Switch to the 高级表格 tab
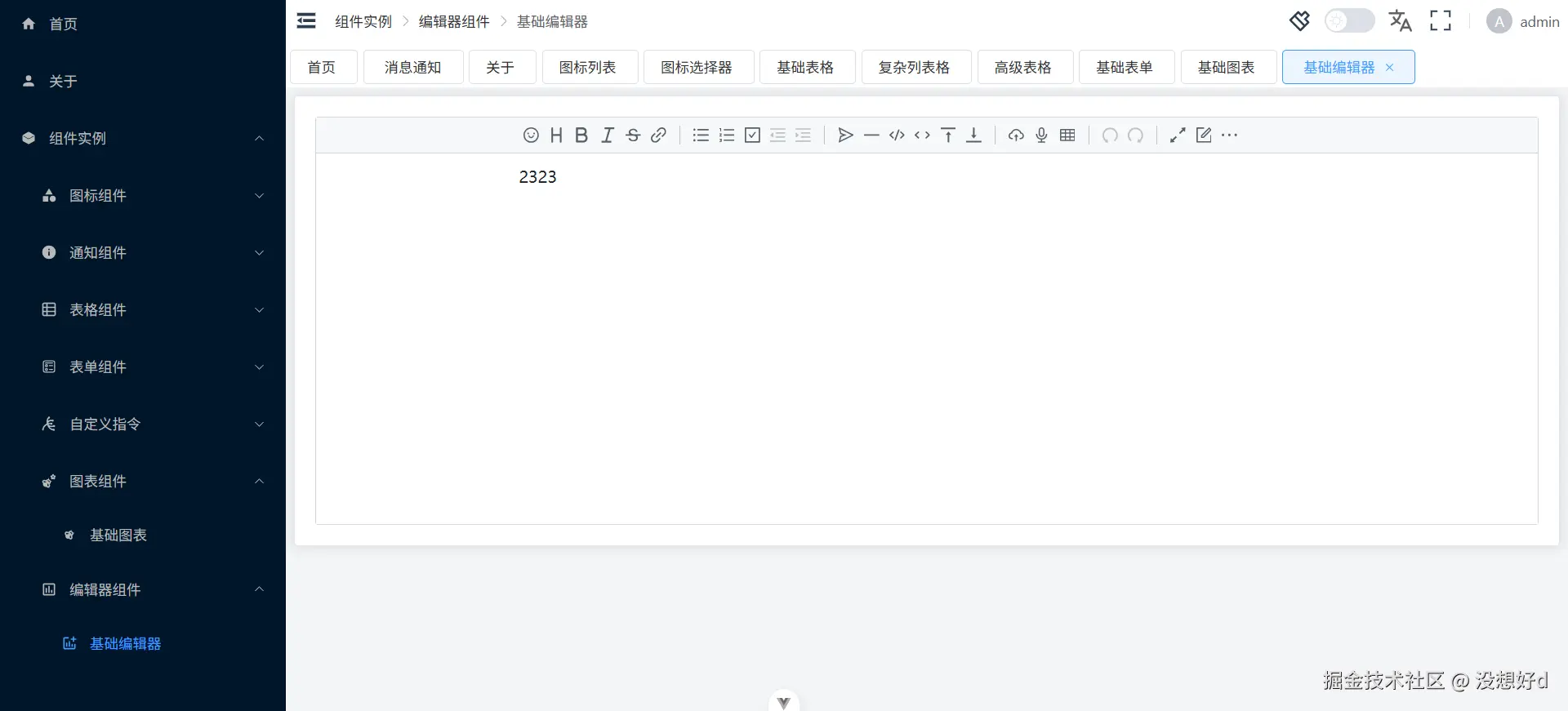Image resolution: width=1568 pixels, height=711 pixels. (x=1025, y=67)
